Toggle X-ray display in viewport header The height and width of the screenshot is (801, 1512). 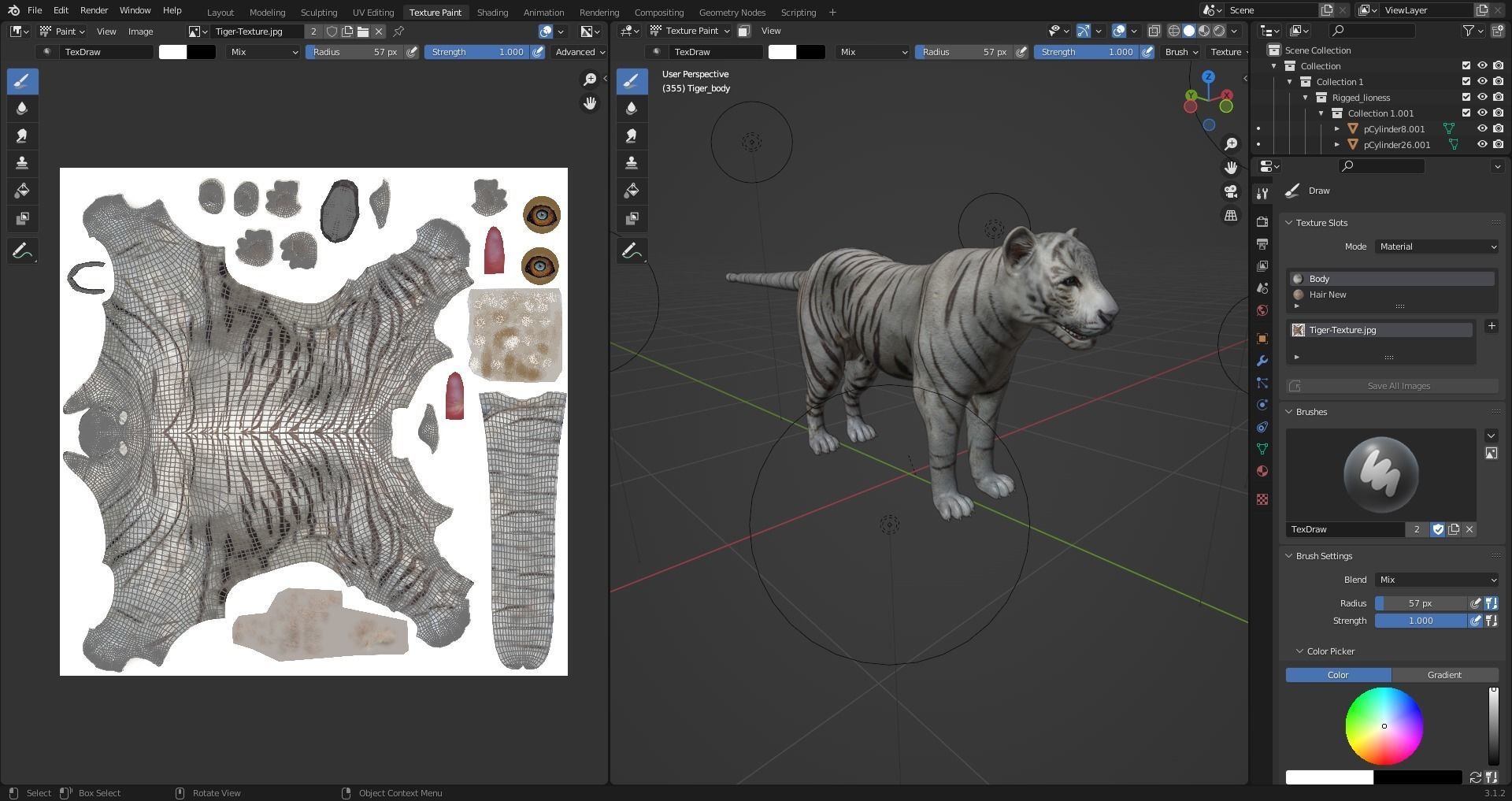pyautogui.click(x=1154, y=31)
